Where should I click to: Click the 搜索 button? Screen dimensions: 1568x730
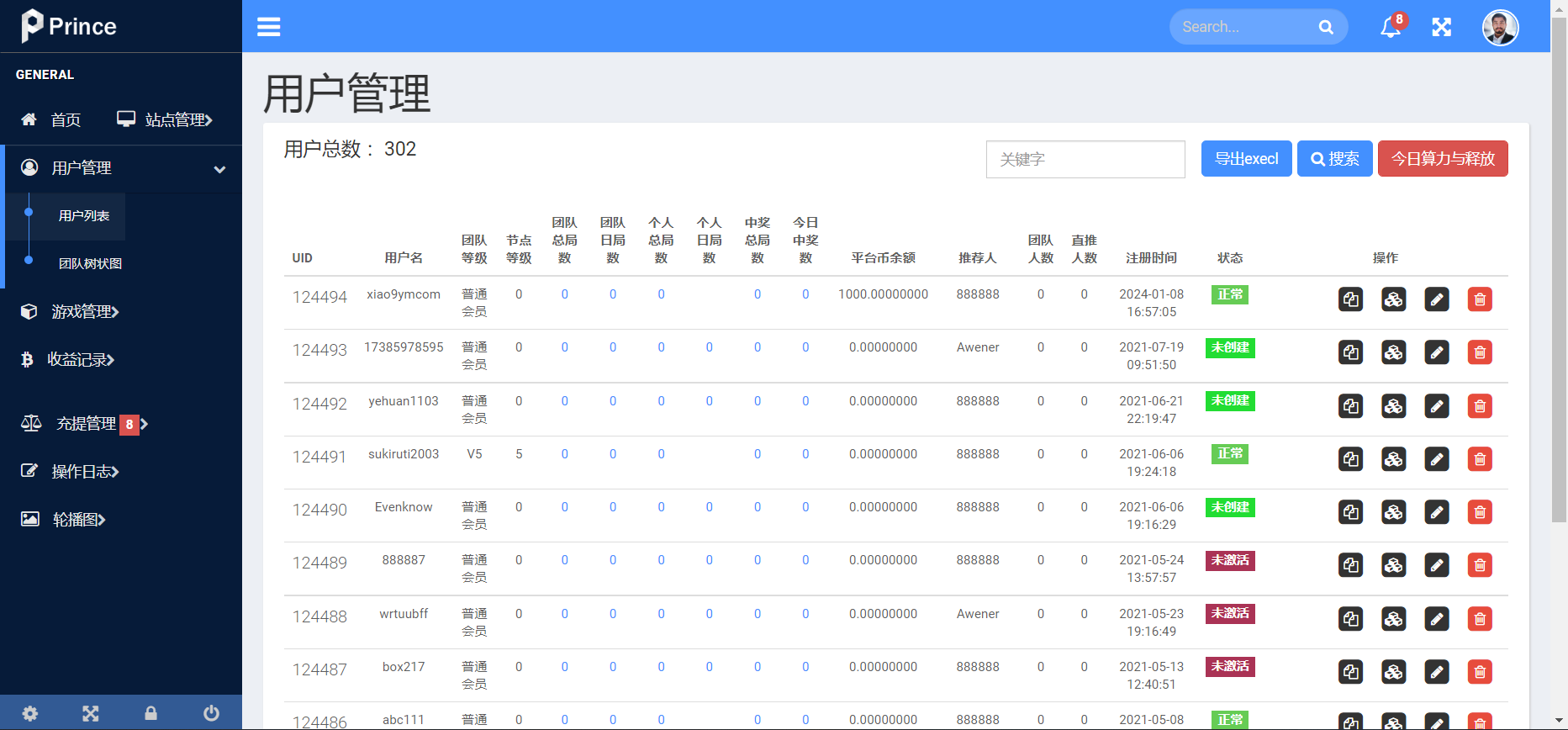click(x=1335, y=159)
